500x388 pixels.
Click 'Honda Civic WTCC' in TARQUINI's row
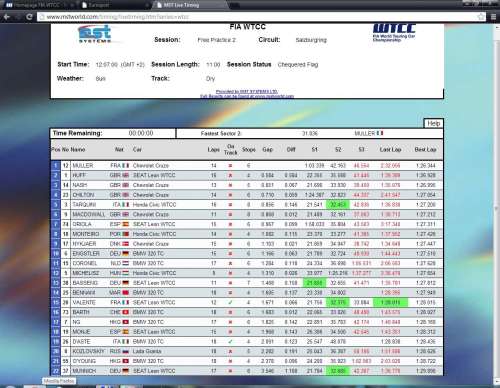click(154, 205)
